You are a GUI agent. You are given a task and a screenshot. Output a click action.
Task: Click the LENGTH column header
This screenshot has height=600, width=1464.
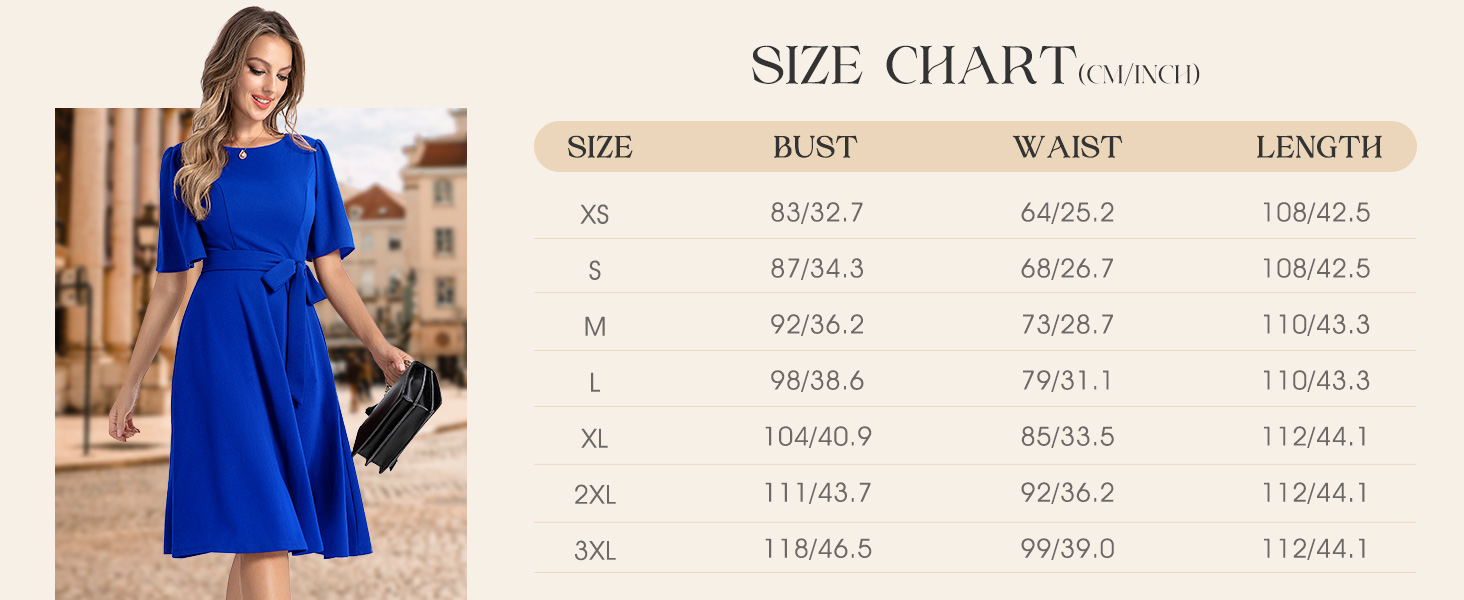[x=1319, y=148]
